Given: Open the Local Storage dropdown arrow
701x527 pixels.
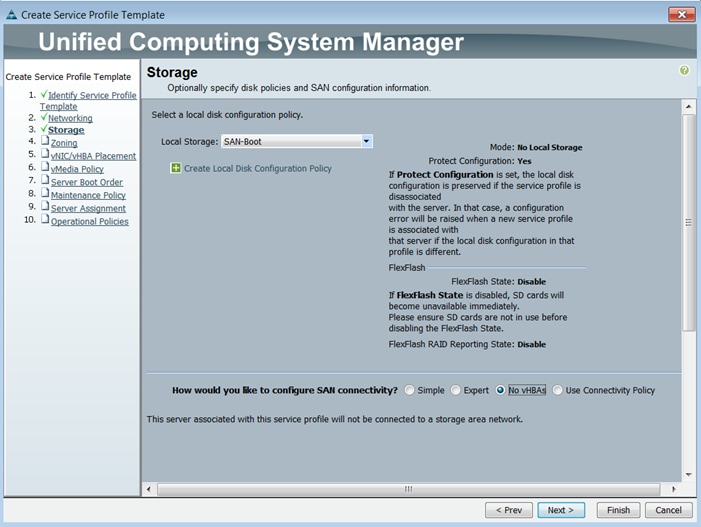Looking at the screenshot, I should coord(366,141).
